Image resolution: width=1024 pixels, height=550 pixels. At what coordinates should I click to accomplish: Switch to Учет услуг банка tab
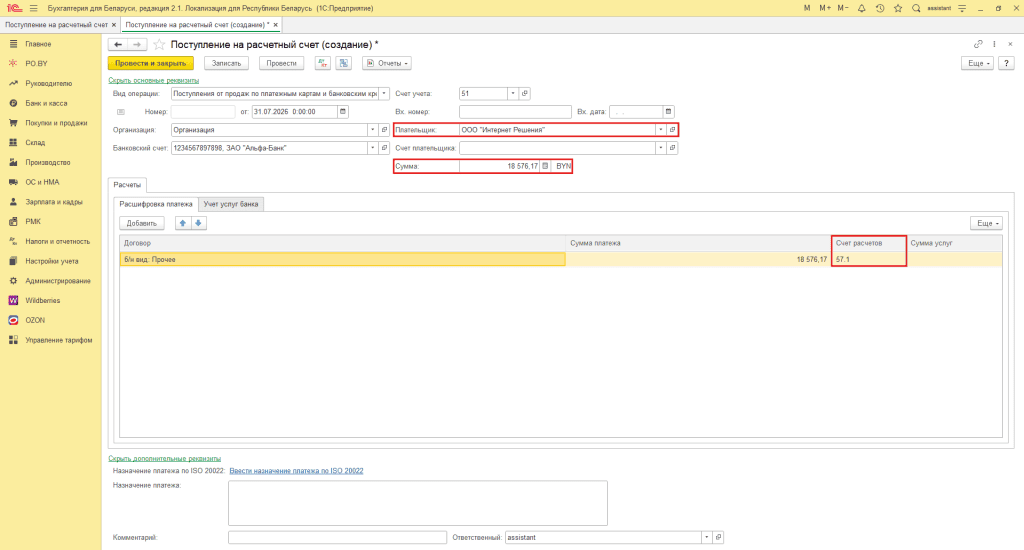coord(231,204)
